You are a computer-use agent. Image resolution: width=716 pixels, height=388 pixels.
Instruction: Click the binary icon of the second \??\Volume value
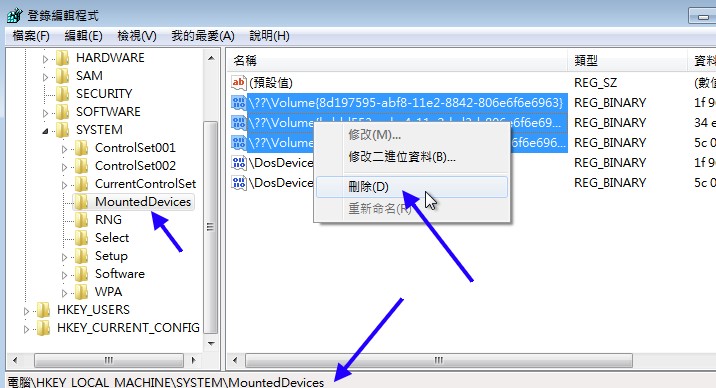tap(238, 123)
